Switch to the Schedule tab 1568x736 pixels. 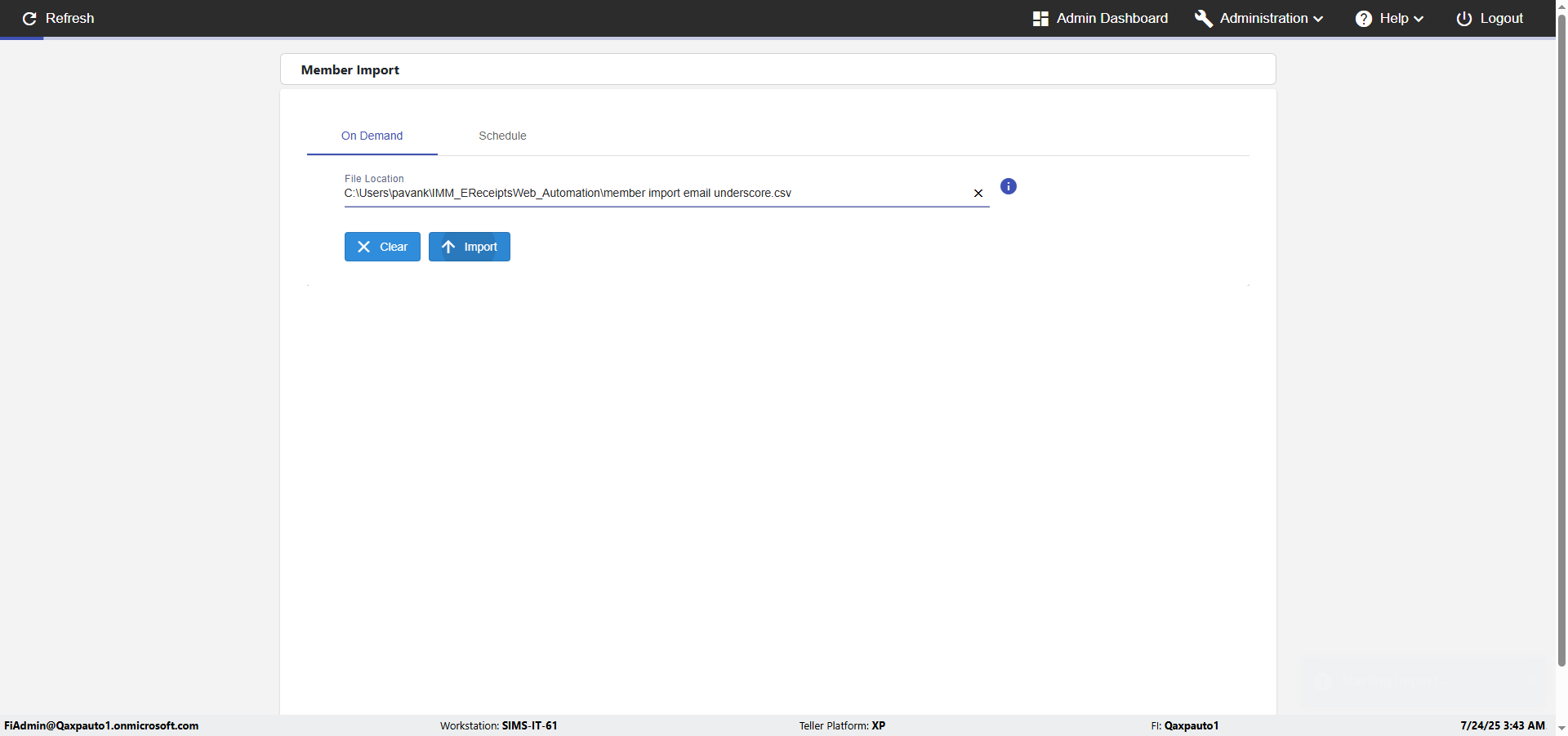502,136
